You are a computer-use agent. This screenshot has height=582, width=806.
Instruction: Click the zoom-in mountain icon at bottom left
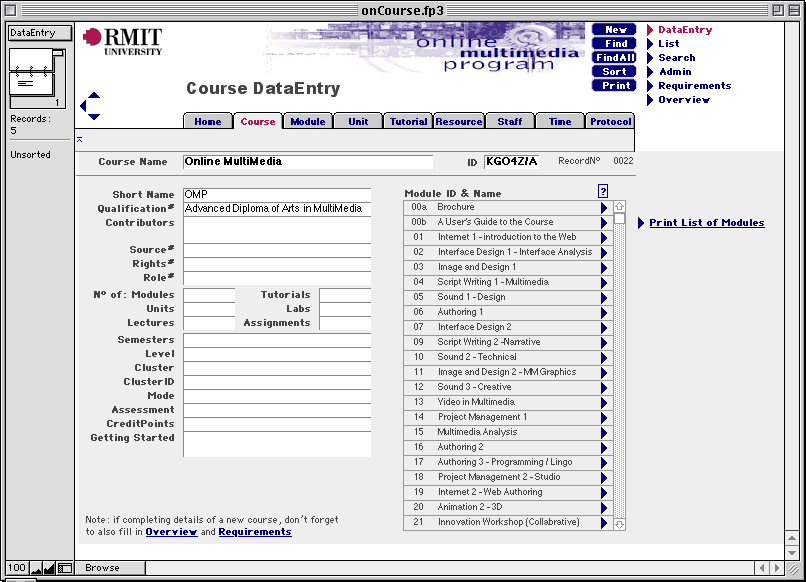[x=48, y=567]
